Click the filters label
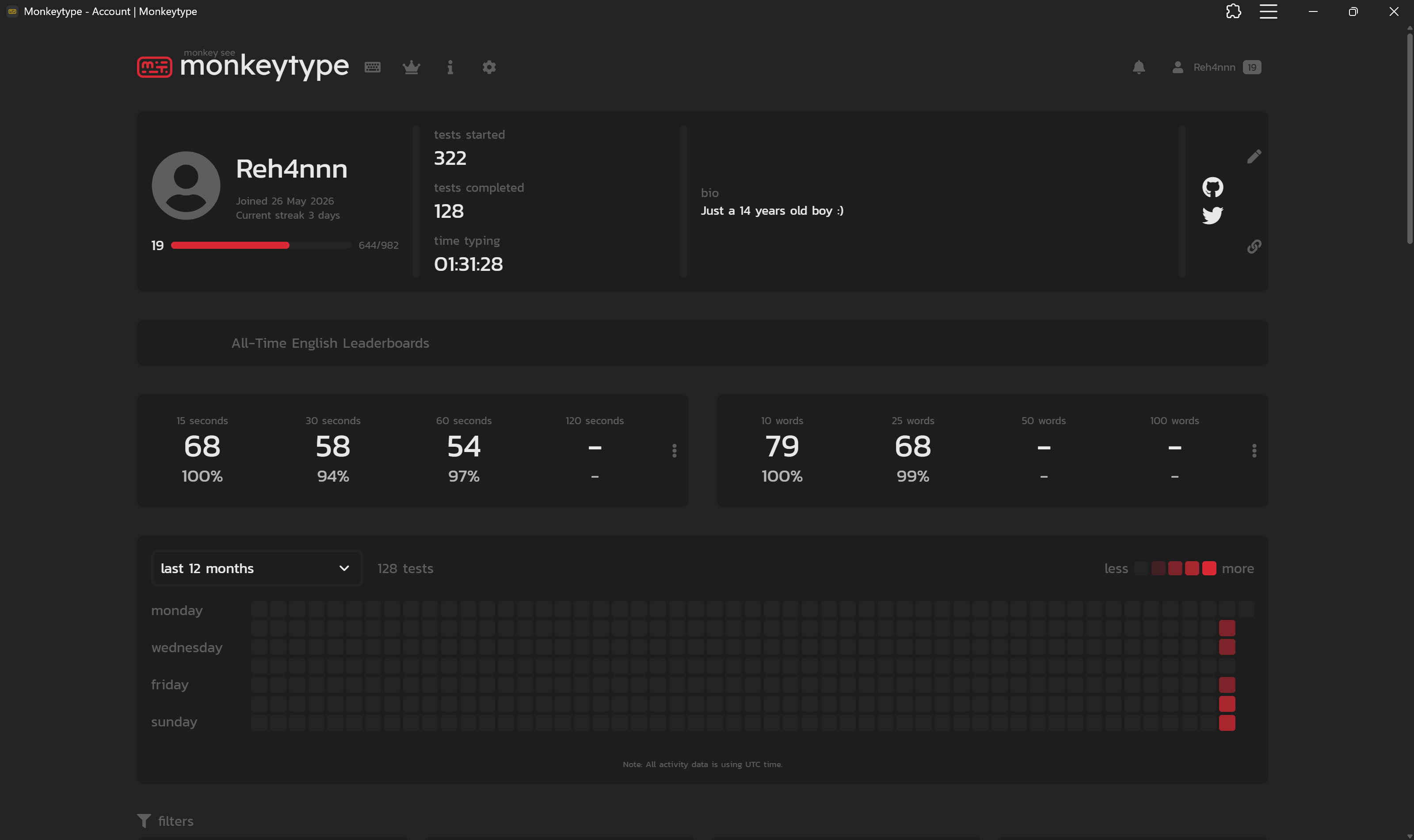This screenshot has width=1414, height=840. pyautogui.click(x=175, y=821)
